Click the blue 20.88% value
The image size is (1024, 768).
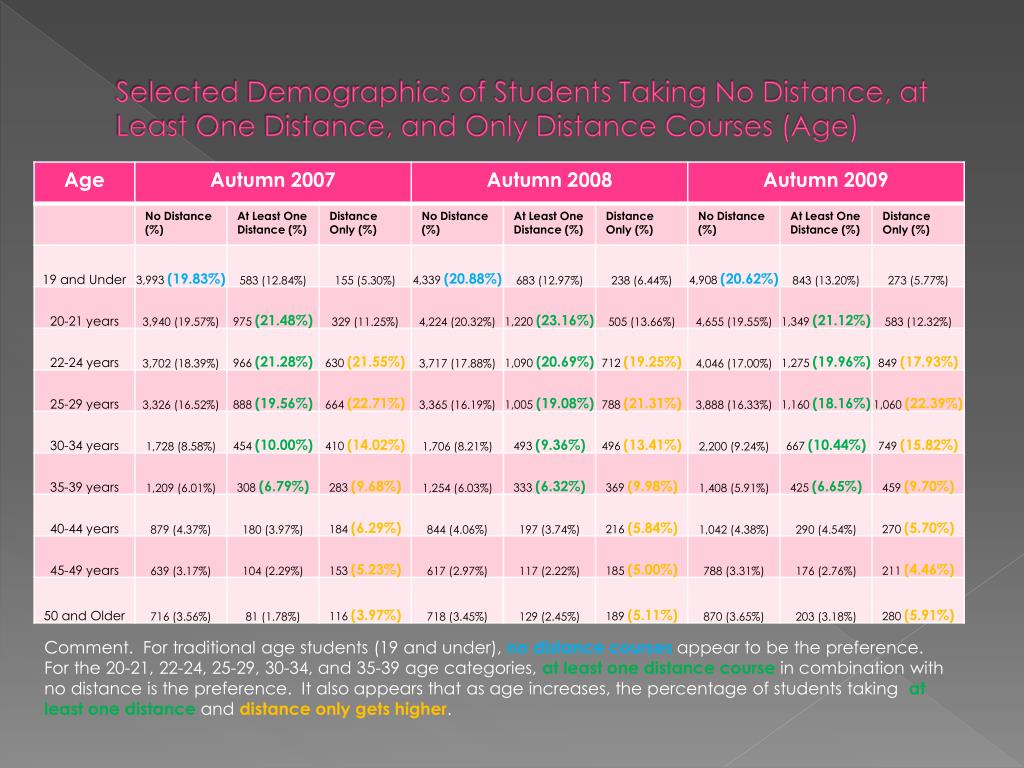[473, 279]
